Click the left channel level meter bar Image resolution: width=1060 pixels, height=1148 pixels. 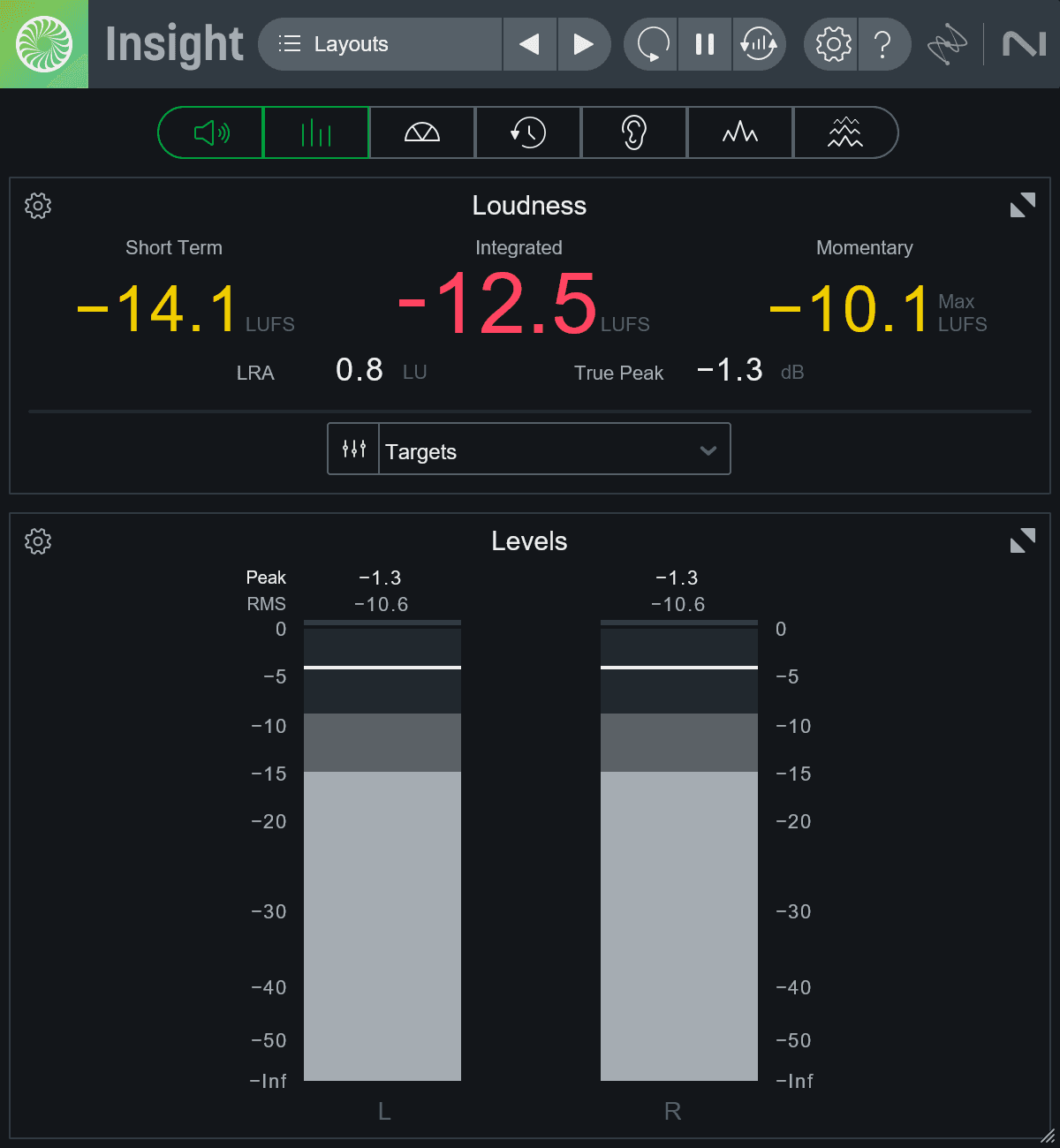point(382,850)
